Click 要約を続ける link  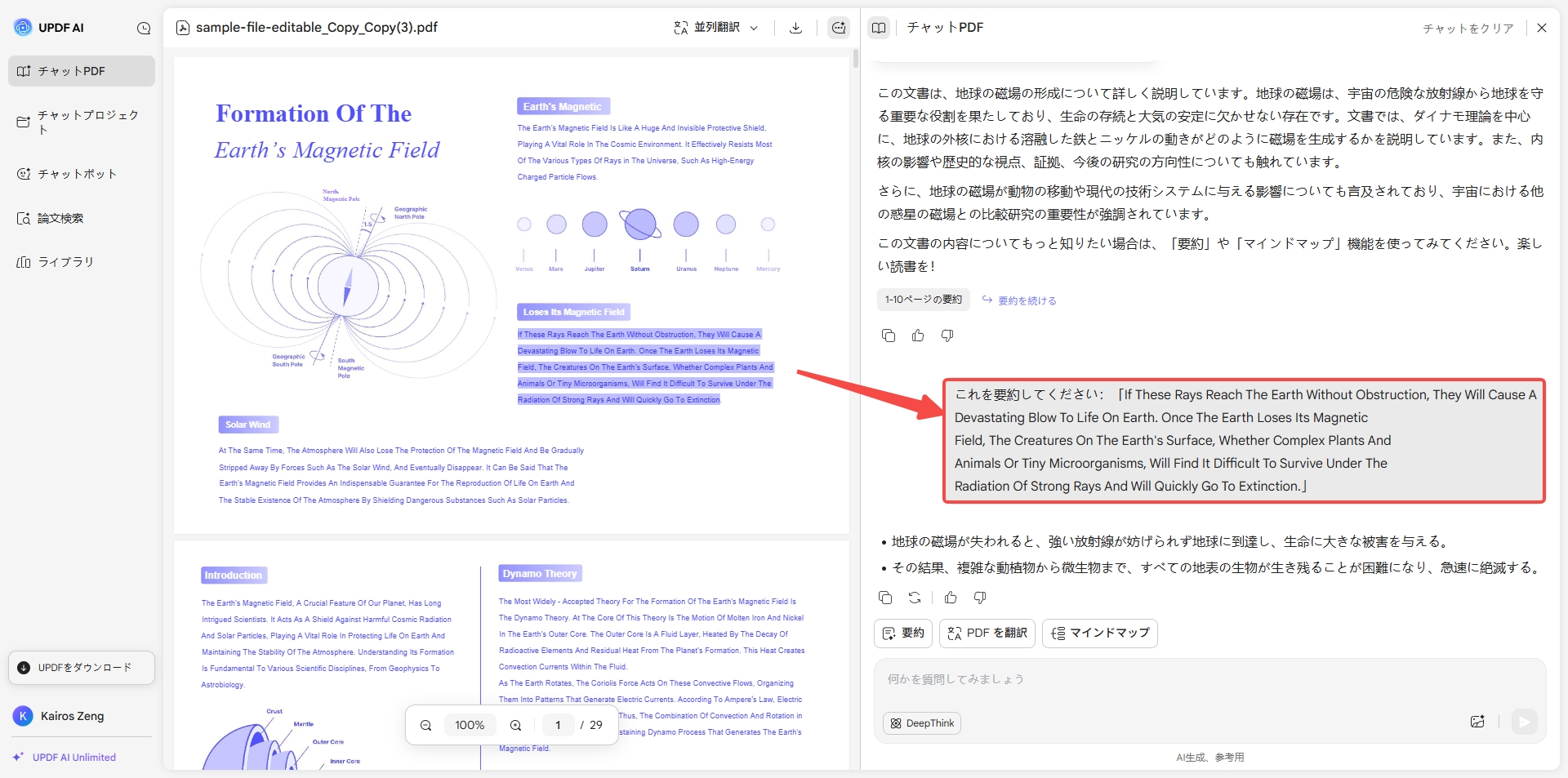(1019, 300)
